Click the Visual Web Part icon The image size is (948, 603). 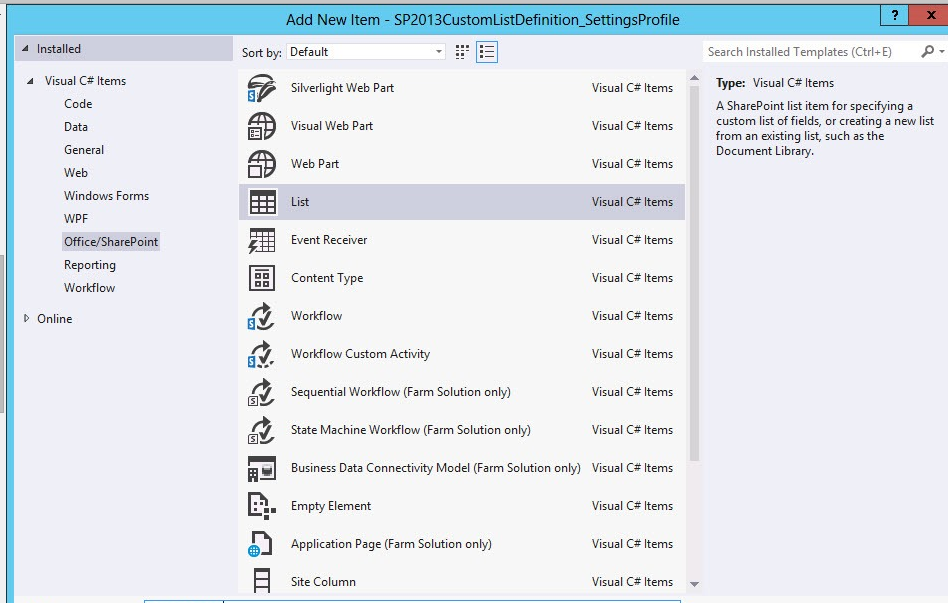click(x=262, y=126)
